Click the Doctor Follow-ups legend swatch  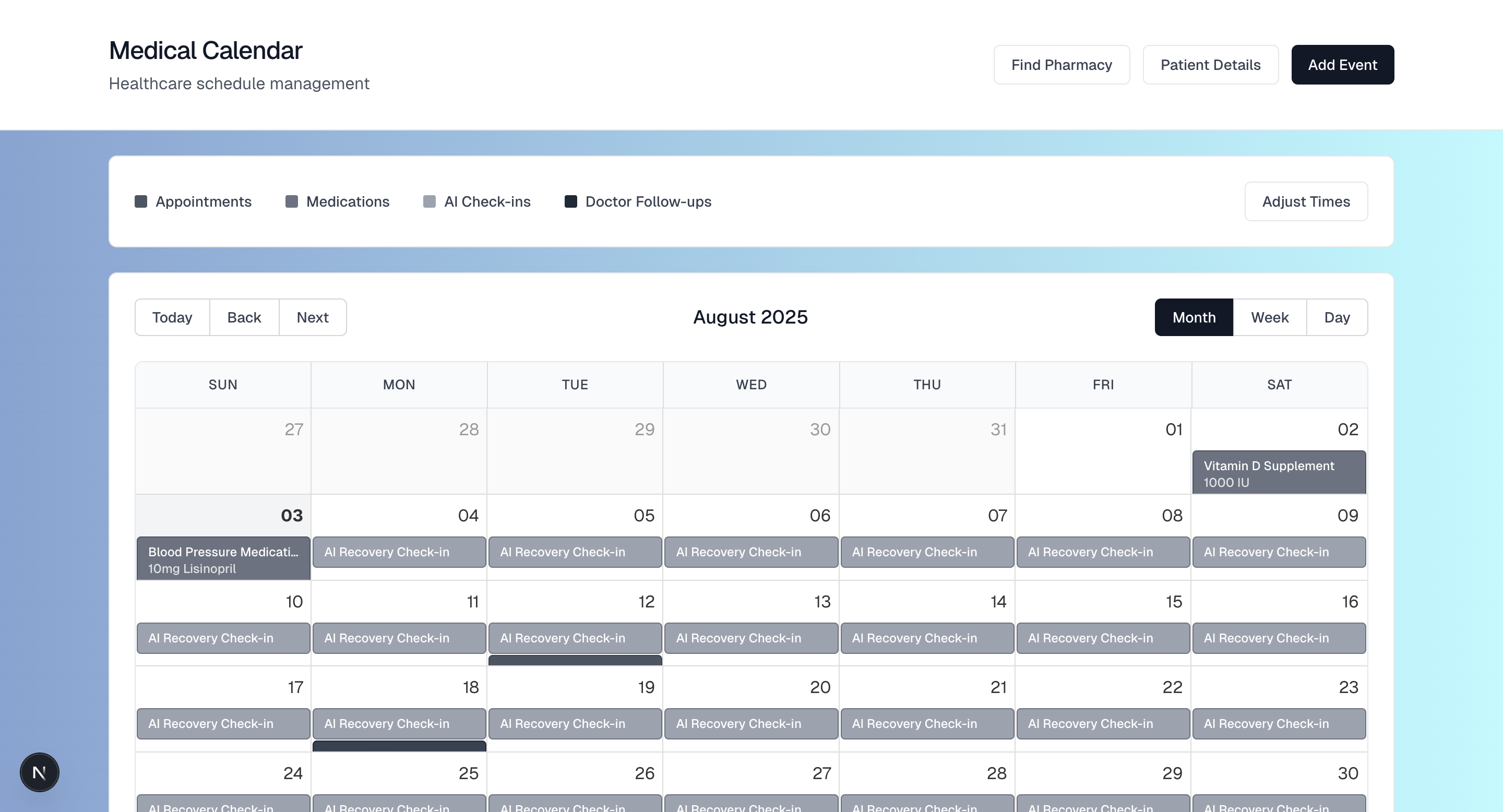pyautogui.click(x=570, y=202)
